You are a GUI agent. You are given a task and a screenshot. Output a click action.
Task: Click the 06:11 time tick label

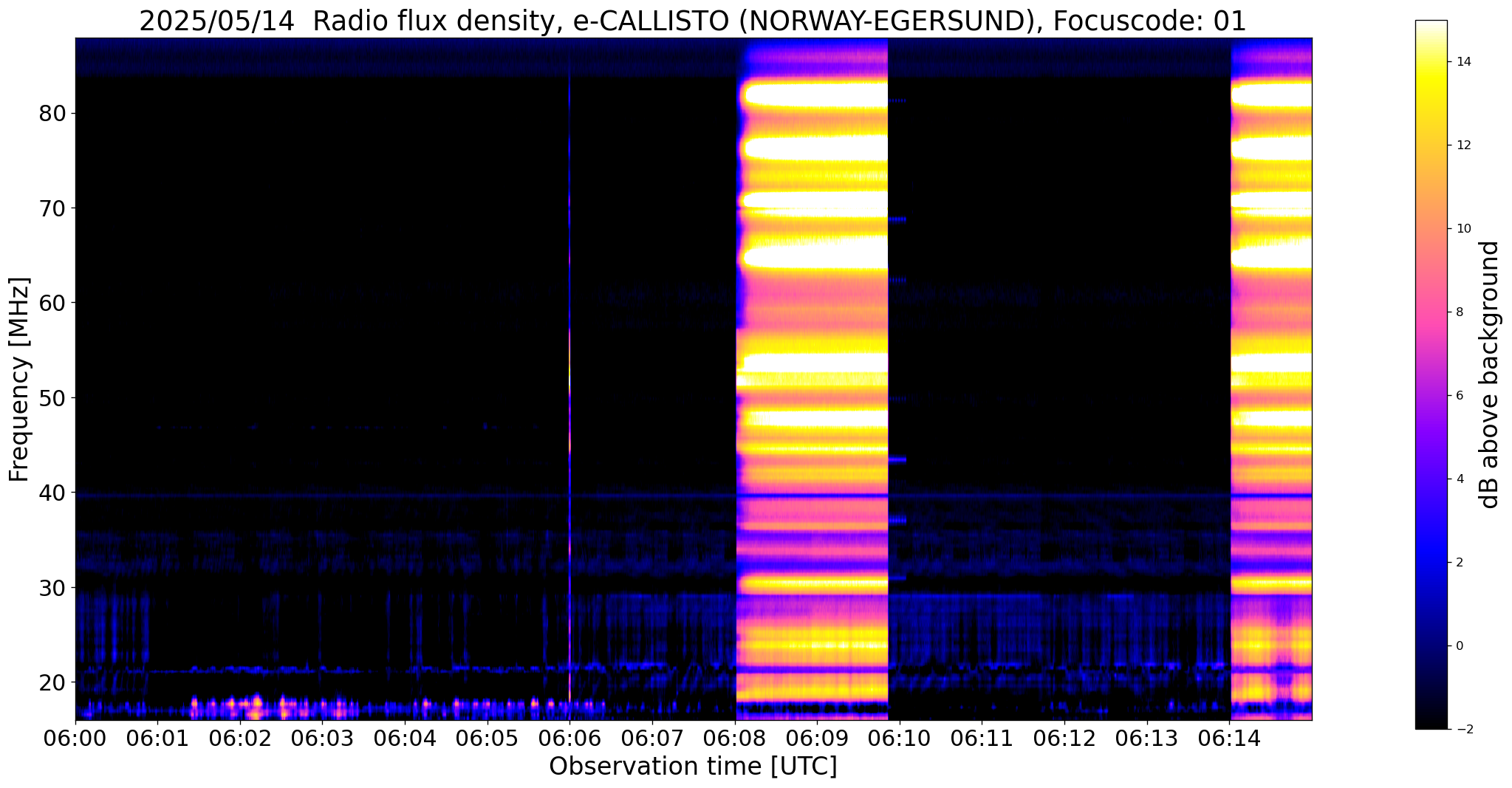(982, 739)
